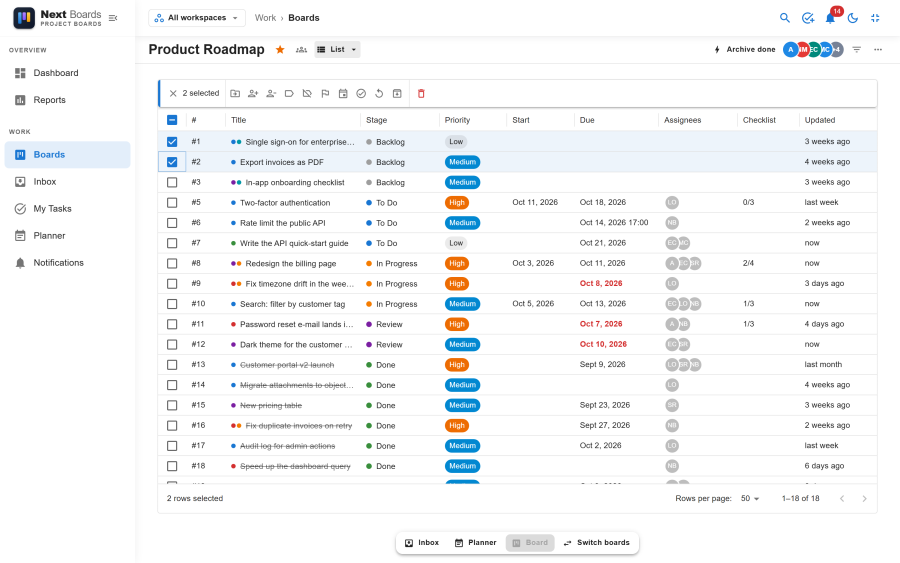
Task: Click the mark complete check-circle icon
Action: pyautogui.click(x=361, y=94)
